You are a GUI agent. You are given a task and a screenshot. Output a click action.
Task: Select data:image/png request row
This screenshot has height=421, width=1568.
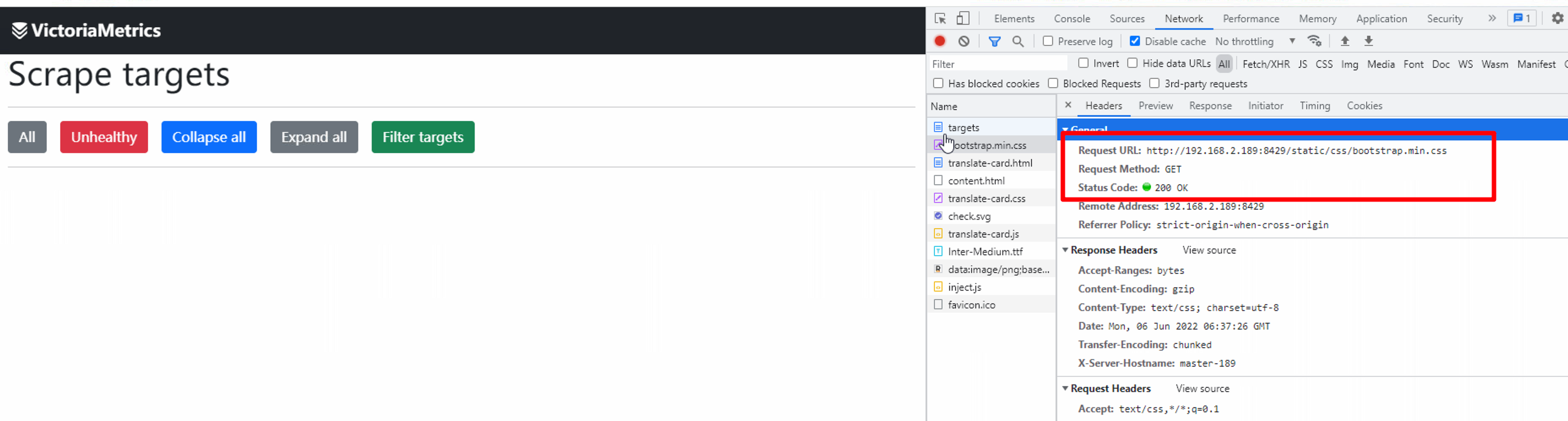pyautogui.click(x=992, y=269)
